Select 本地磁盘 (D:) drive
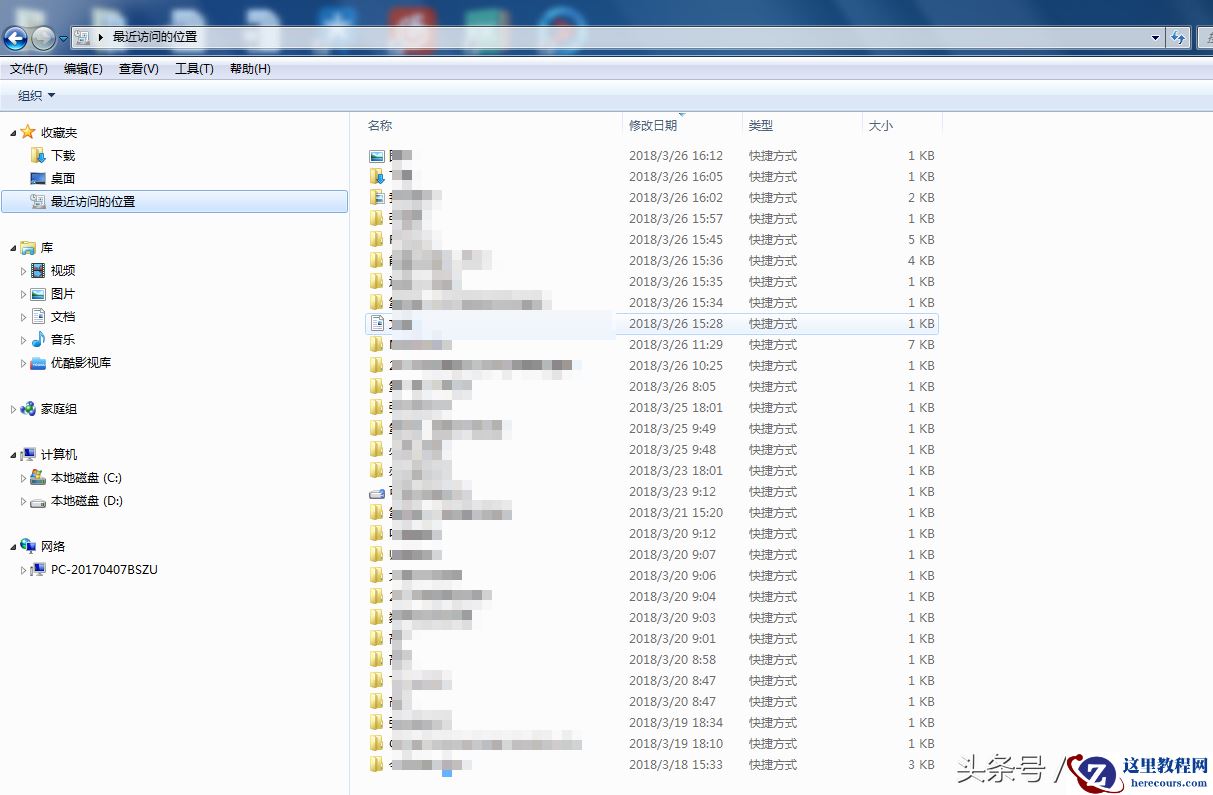 click(87, 501)
